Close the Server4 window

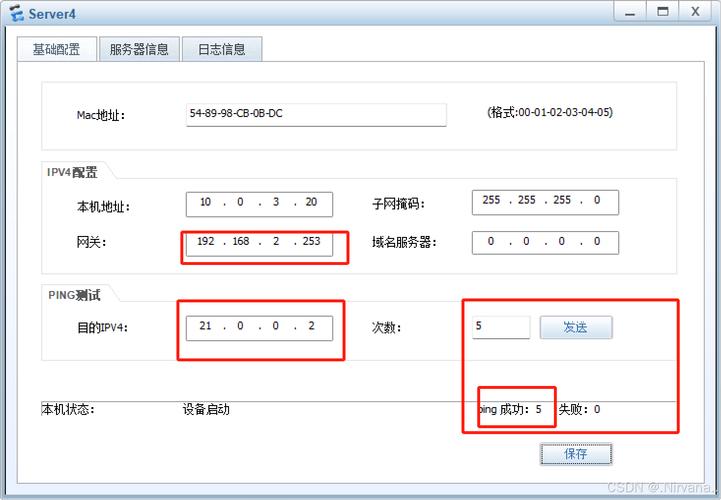[695, 12]
